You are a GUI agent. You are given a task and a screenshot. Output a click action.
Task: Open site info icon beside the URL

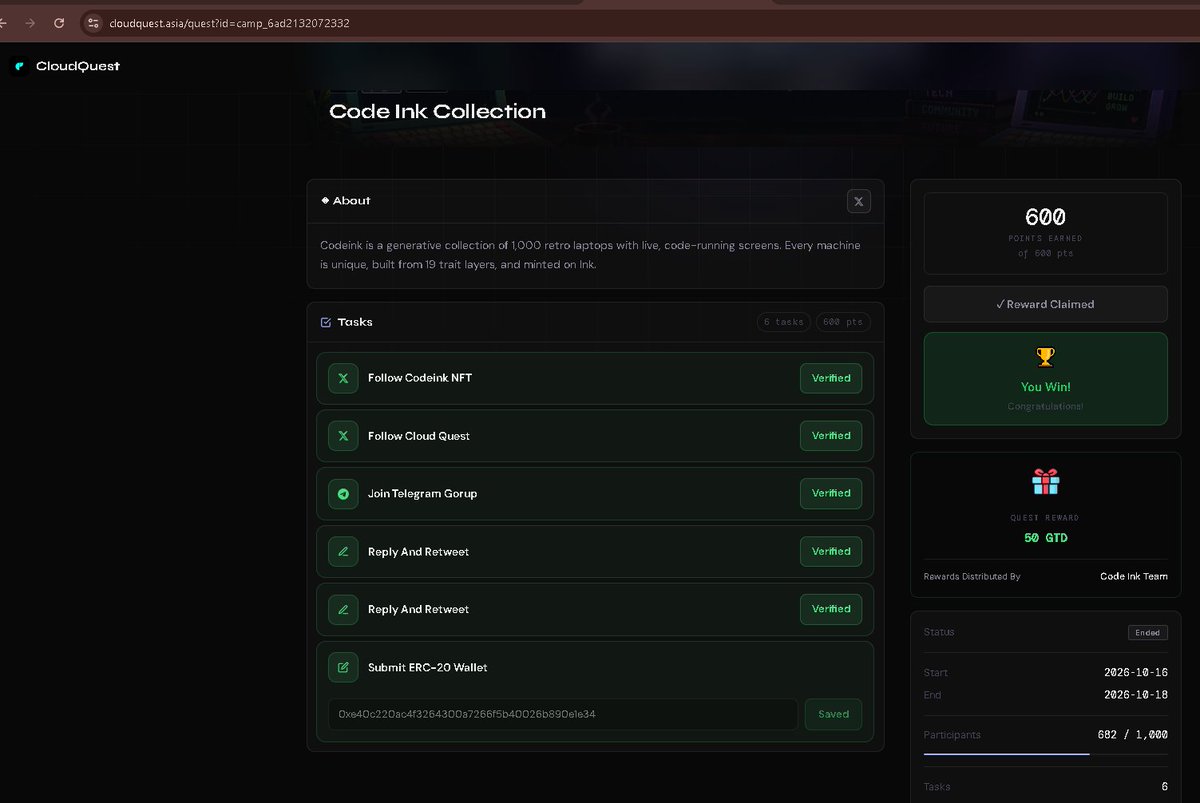(x=93, y=23)
